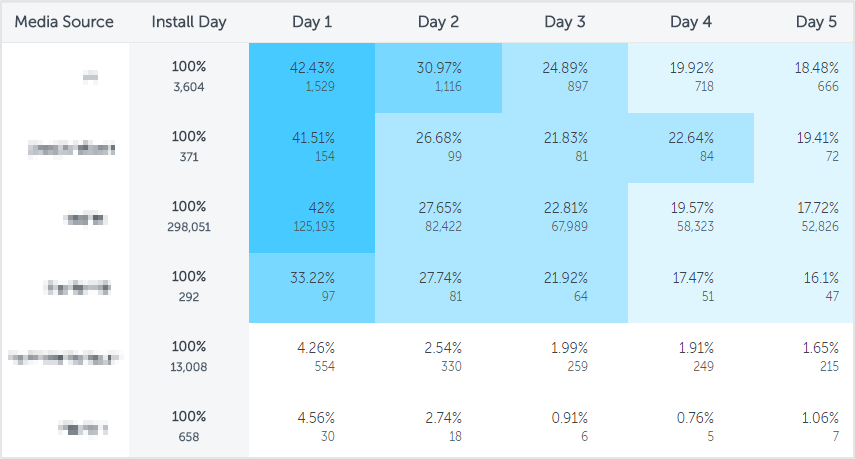Image resolution: width=855 pixels, height=459 pixels.
Task: Click the Day 4 column header
Action: [691, 22]
